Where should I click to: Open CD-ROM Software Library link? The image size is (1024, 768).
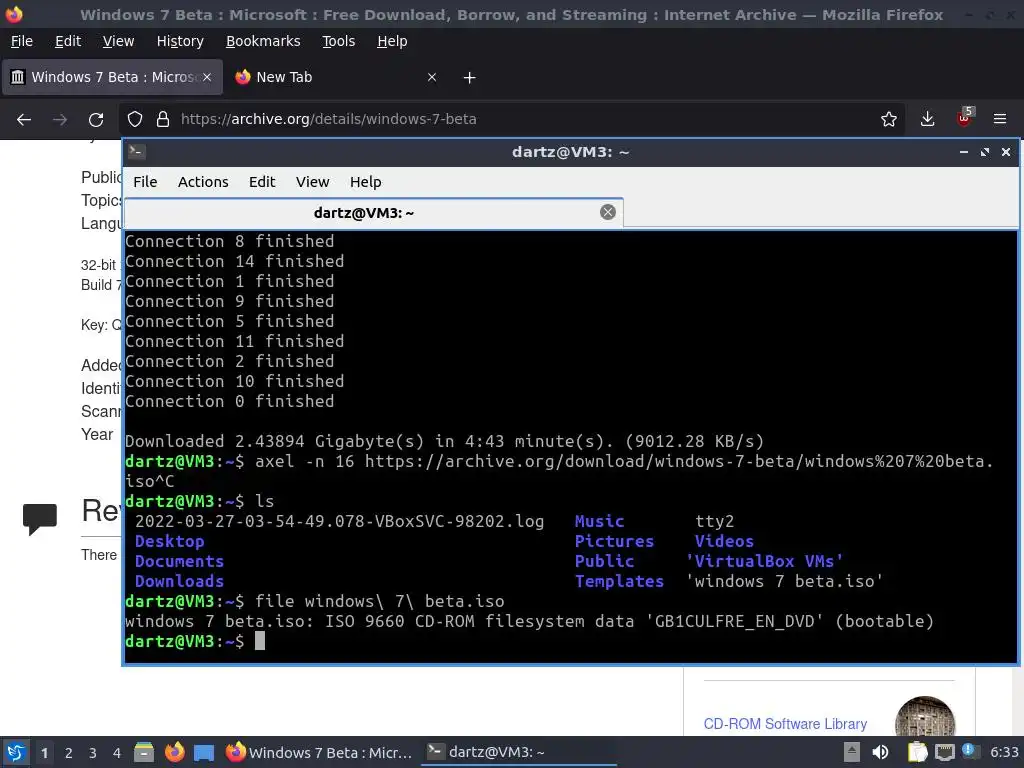(x=785, y=724)
